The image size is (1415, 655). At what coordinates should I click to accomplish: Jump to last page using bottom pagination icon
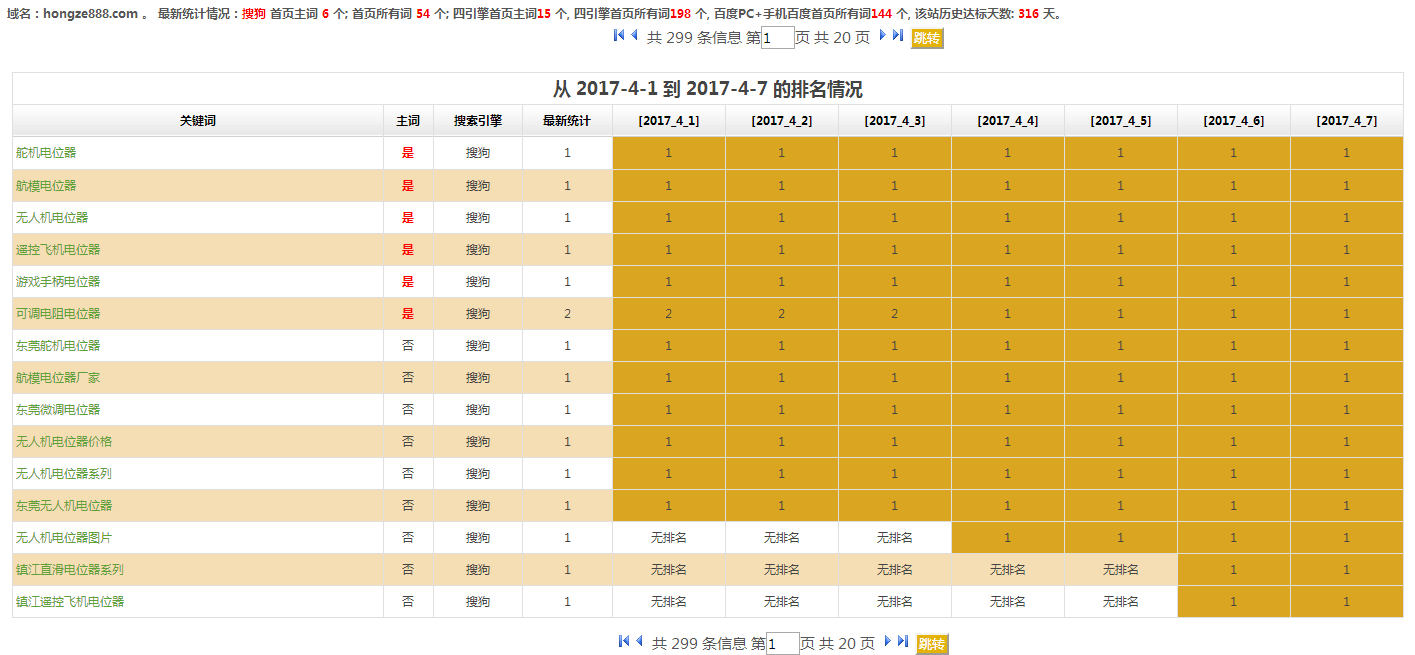(903, 642)
